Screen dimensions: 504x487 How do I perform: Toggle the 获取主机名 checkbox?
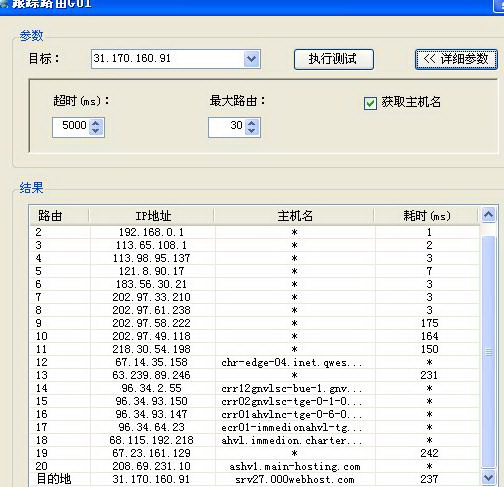pyautogui.click(x=370, y=103)
